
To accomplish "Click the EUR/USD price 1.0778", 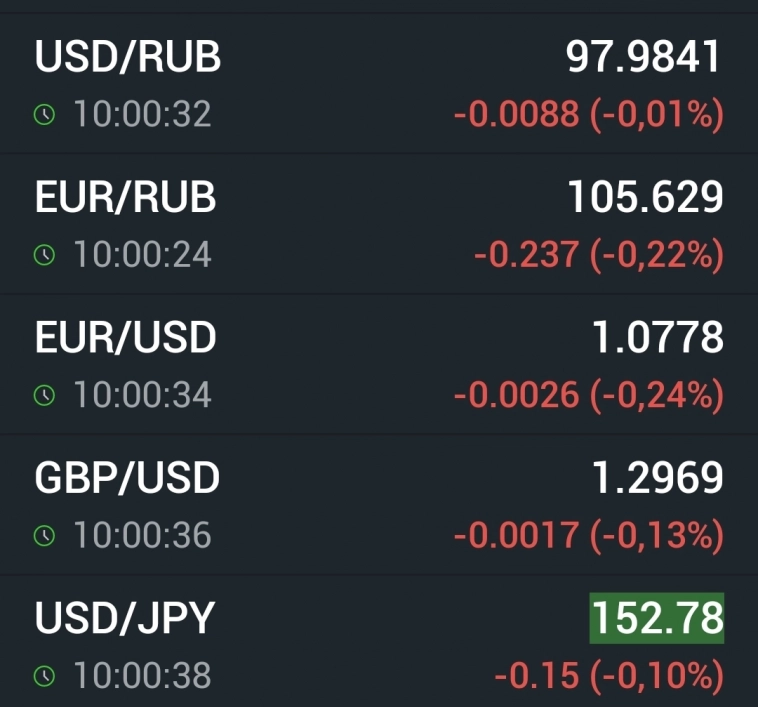I will point(658,338).
